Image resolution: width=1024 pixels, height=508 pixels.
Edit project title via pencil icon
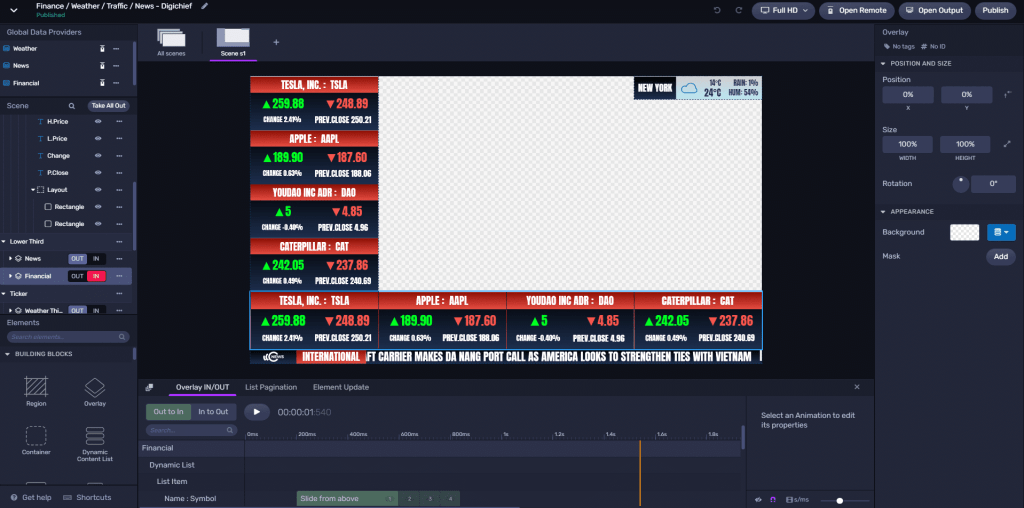tap(205, 6)
